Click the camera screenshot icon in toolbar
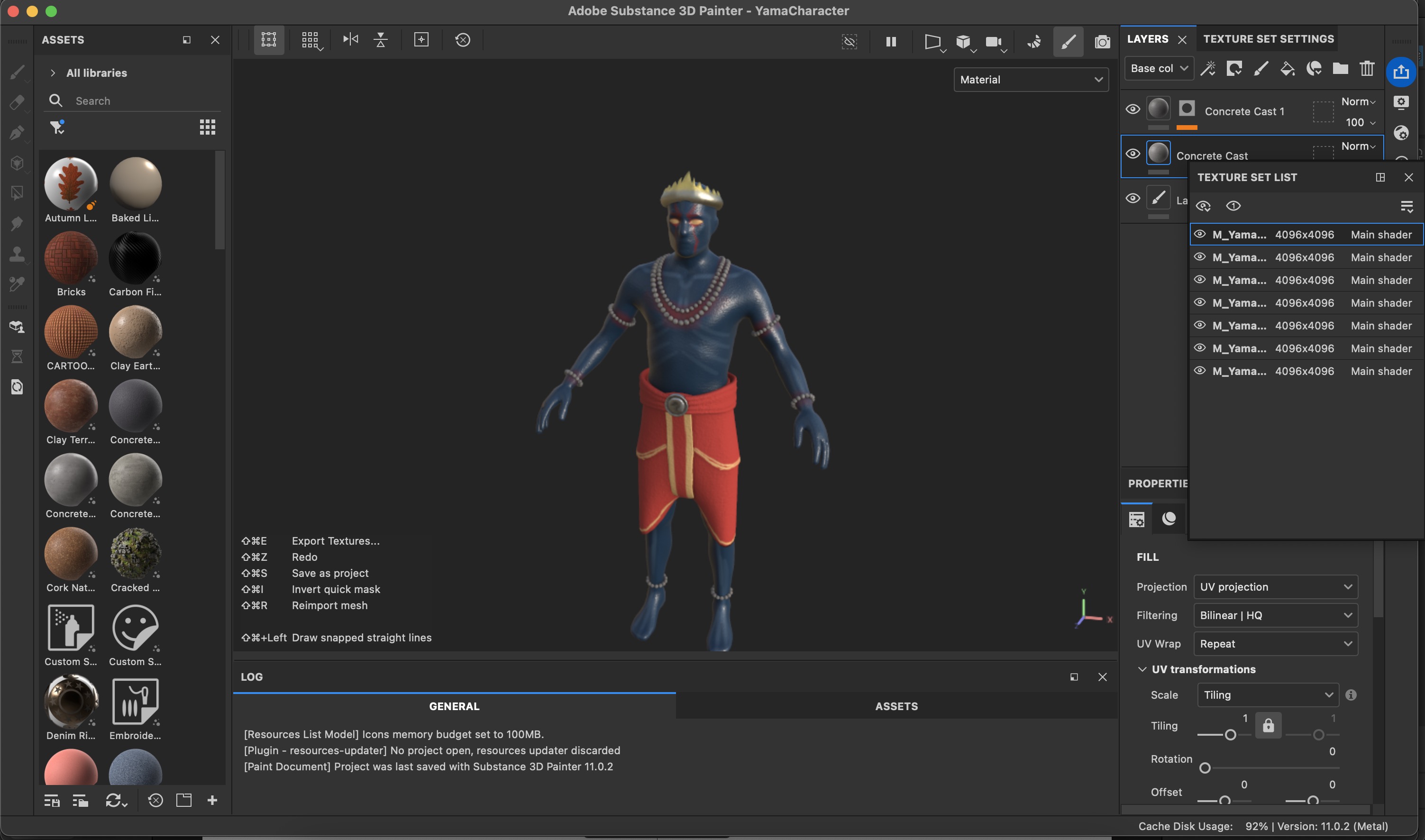The width and height of the screenshot is (1425, 840). pos(1102,42)
